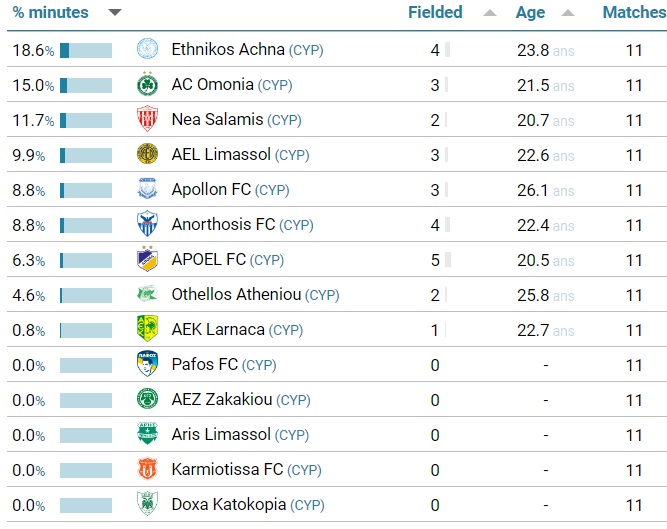667x529 pixels.
Task: Click the AEZ Zakakiou team name
Action: (x=222, y=399)
